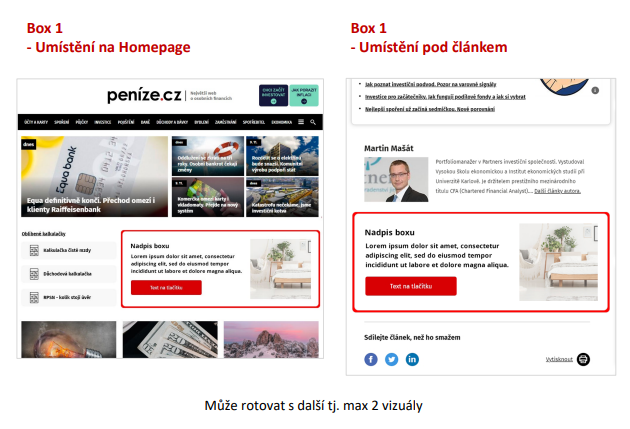
Task: Select the Pojištění navigation menu item
Action: click(x=126, y=122)
